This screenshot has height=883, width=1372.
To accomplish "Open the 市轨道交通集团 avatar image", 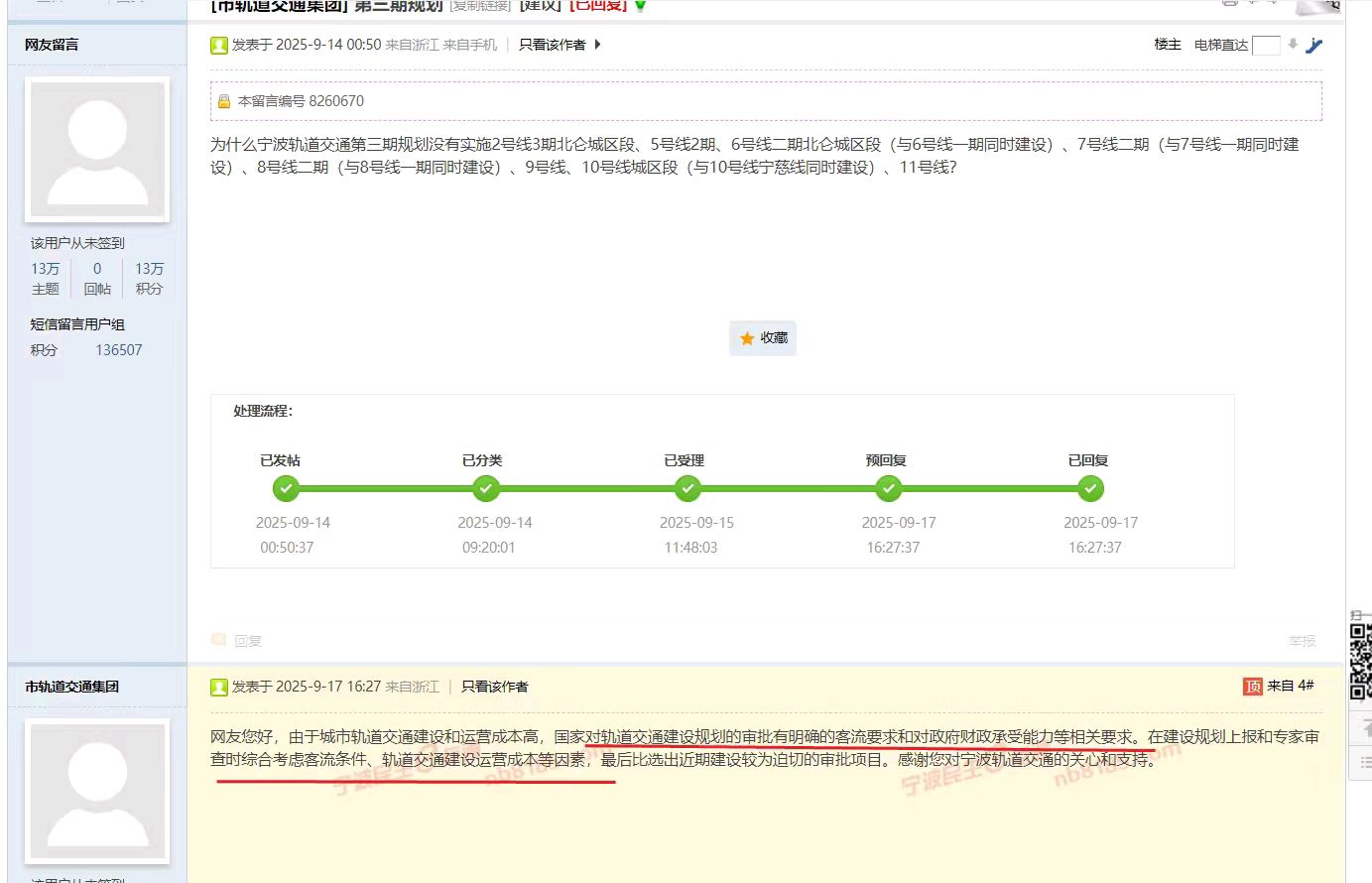I will (x=97, y=791).
